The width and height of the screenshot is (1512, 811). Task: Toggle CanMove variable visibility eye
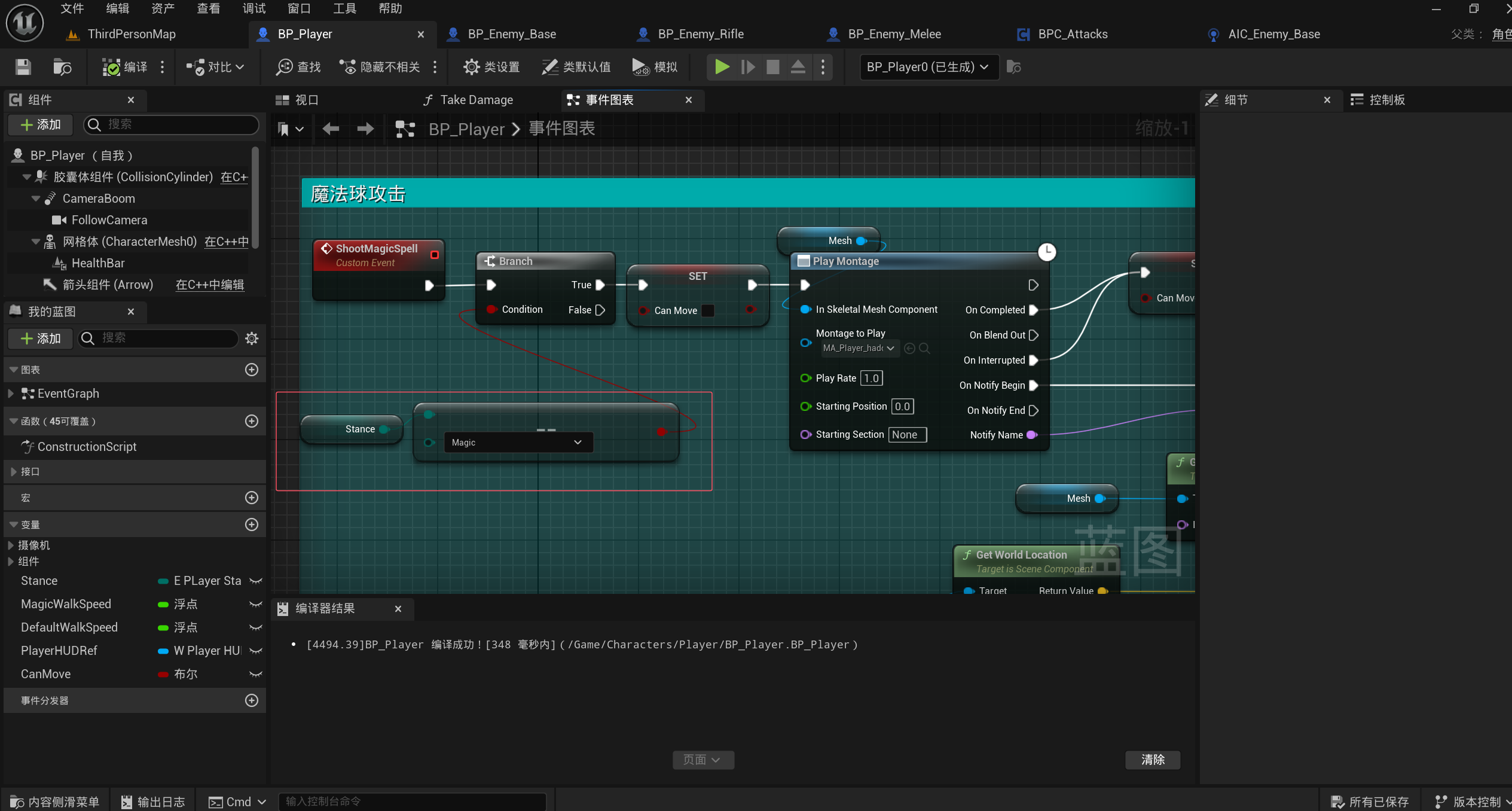tap(256, 674)
